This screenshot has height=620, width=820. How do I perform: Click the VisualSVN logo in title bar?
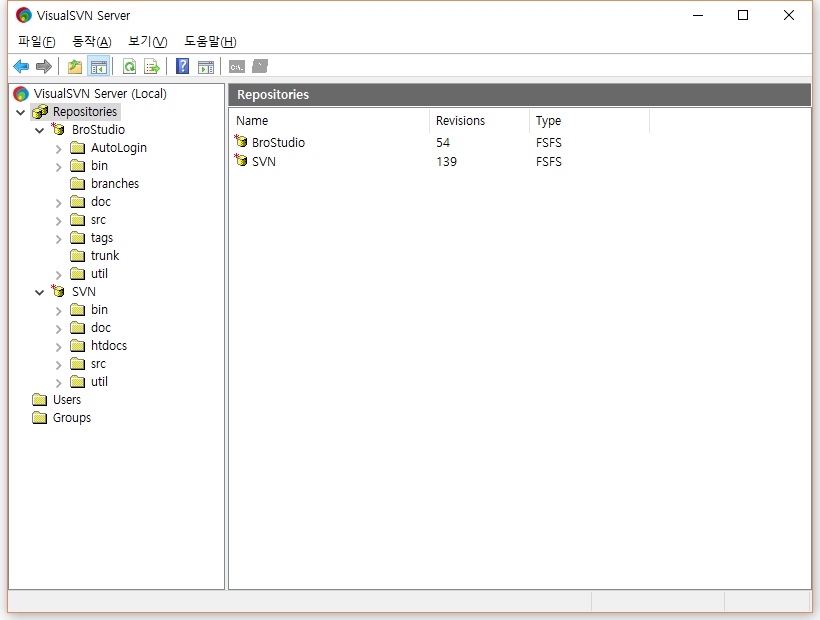24,15
